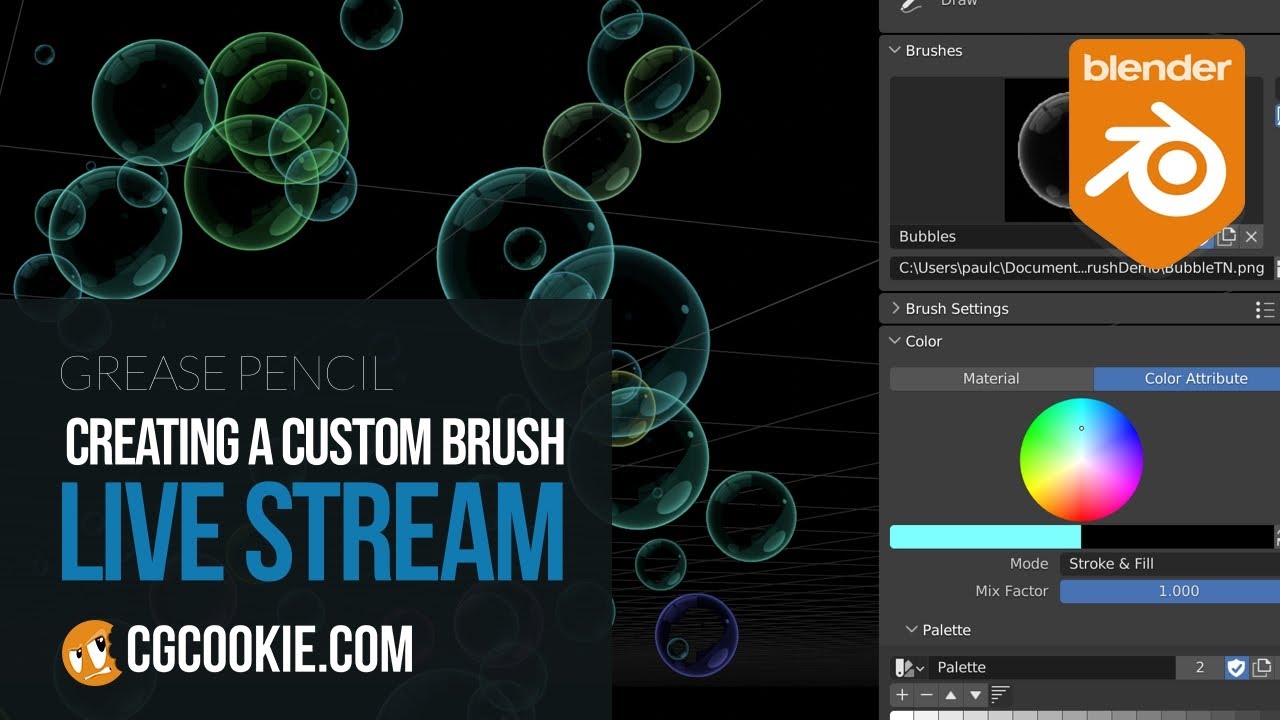
Task: Click the Palette name field
Action: pos(1052,667)
